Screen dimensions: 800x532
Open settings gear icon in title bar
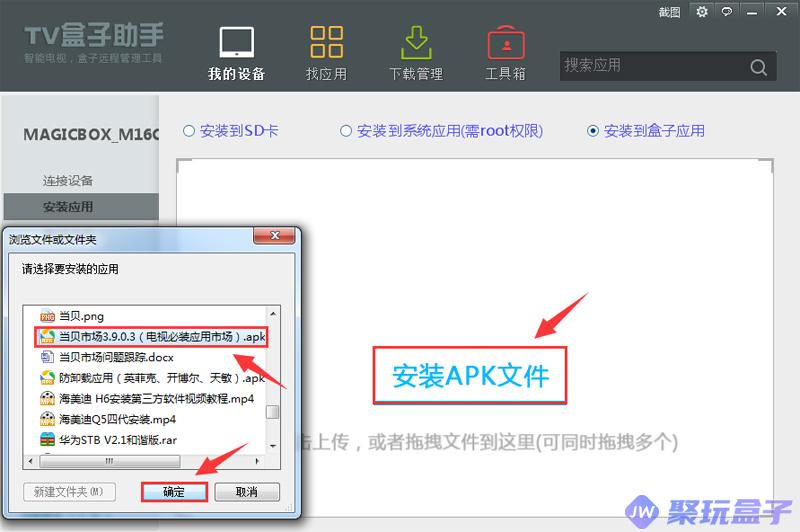click(702, 11)
